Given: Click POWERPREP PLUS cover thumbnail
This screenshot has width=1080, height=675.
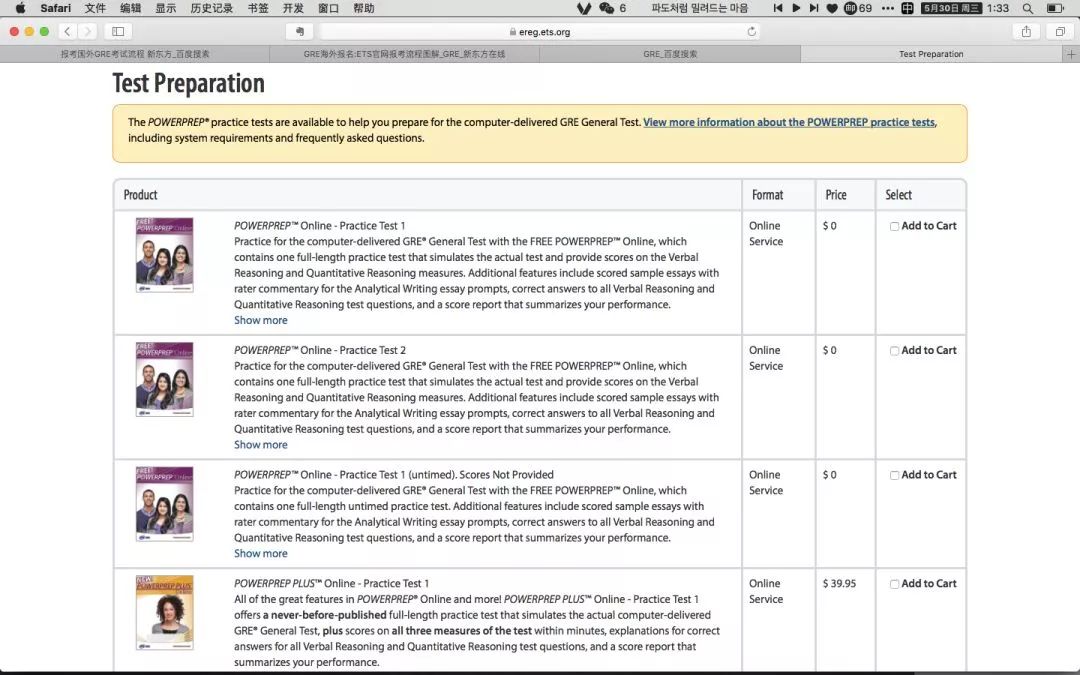Looking at the screenshot, I should click(165, 613).
